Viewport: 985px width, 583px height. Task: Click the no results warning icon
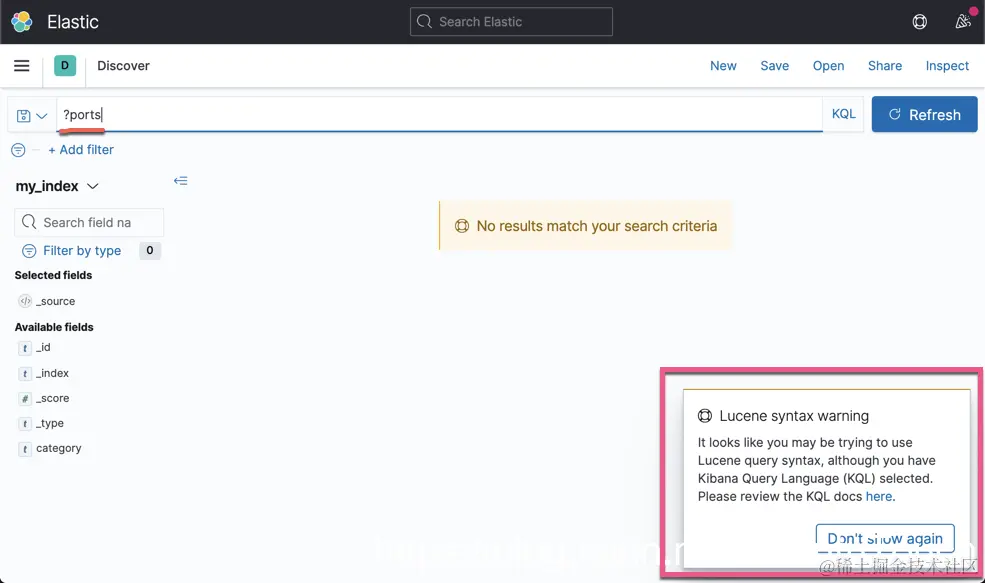click(462, 226)
